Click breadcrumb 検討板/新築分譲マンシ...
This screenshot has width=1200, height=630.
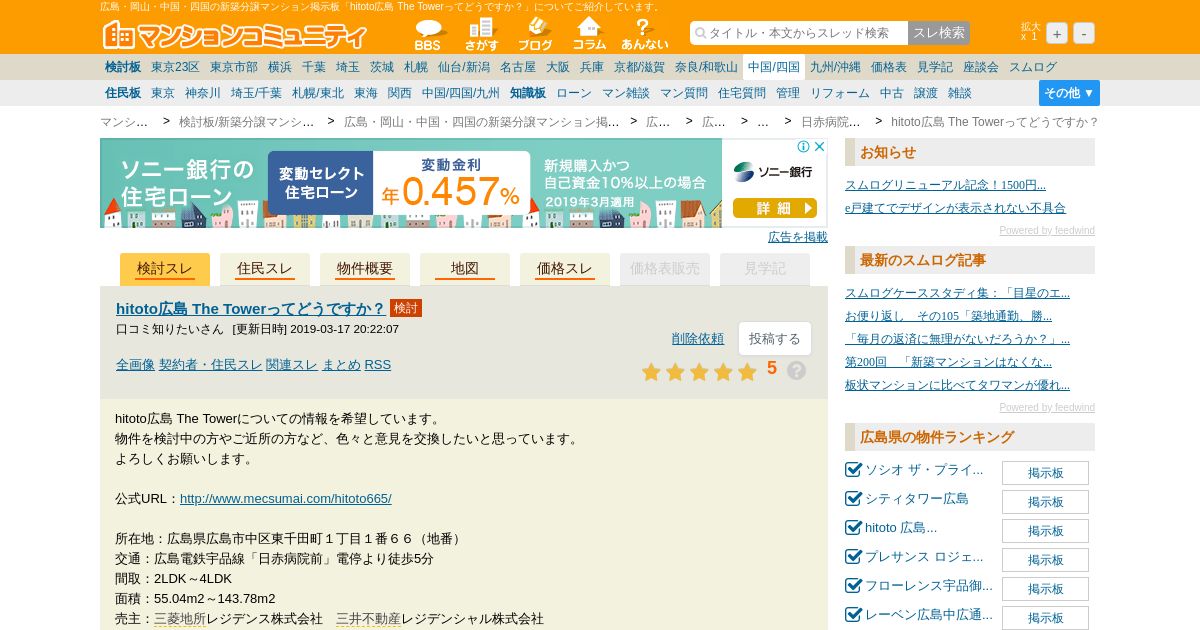[x=246, y=121]
